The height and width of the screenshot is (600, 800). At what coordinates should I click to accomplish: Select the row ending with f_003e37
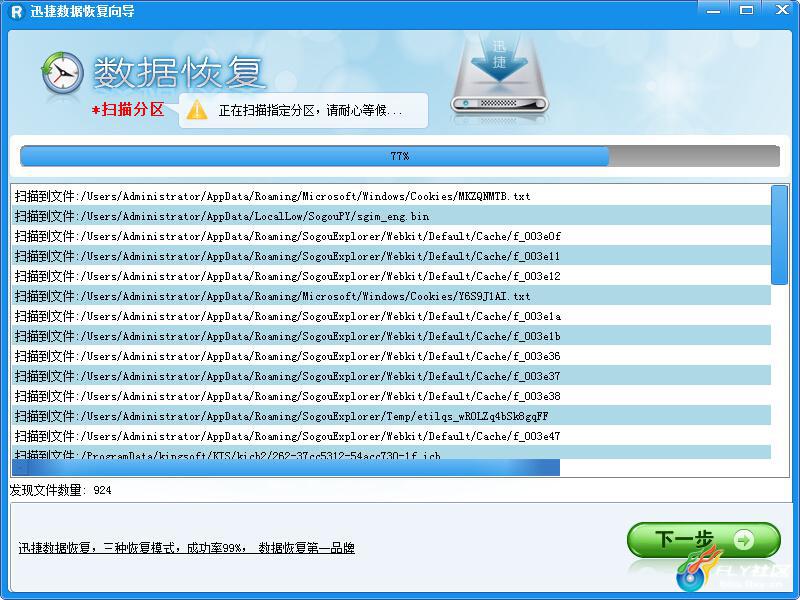391,376
